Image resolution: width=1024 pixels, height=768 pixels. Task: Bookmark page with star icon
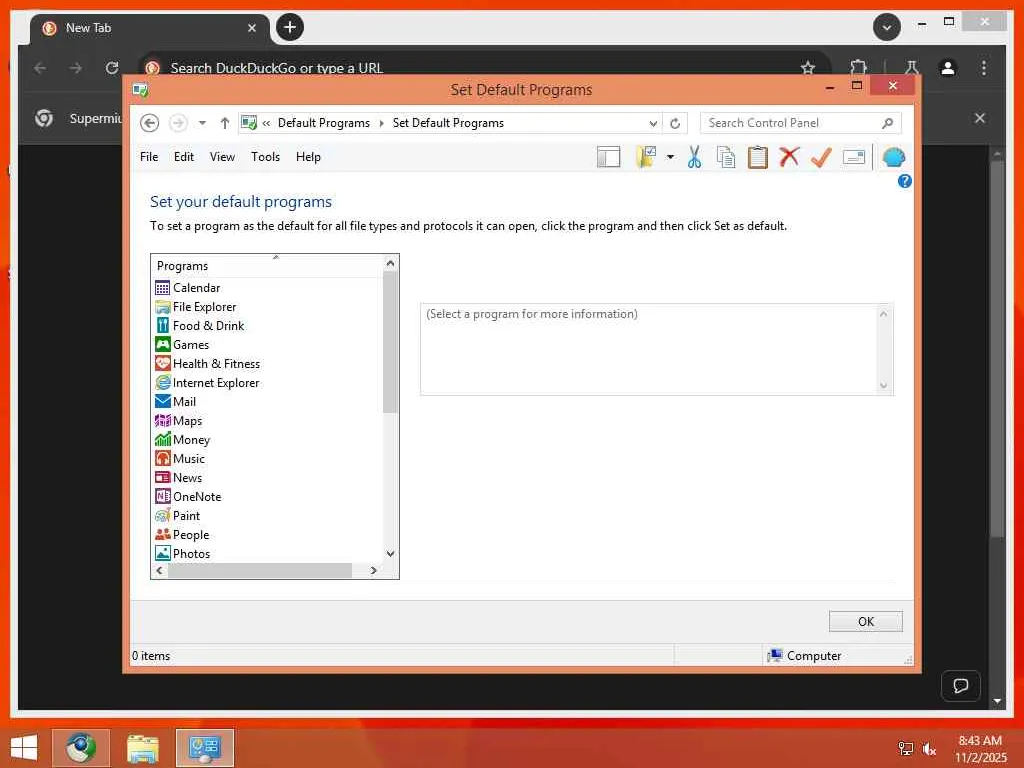click(x=808, y=68)
